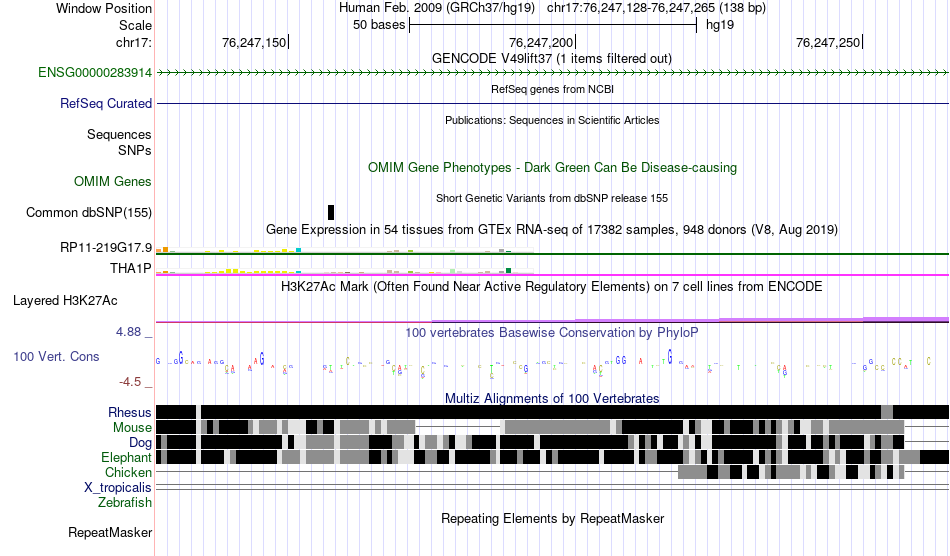The height and width of the screenshot is (556, 950).
Task: Click the RP11-219G17.9 expression bar chart
Action: click(345, 250)
